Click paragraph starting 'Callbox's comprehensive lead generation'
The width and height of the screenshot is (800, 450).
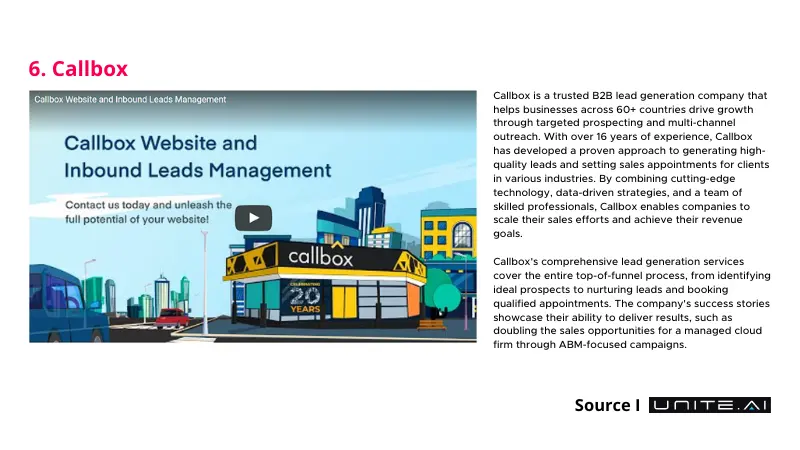pos(632,303)
